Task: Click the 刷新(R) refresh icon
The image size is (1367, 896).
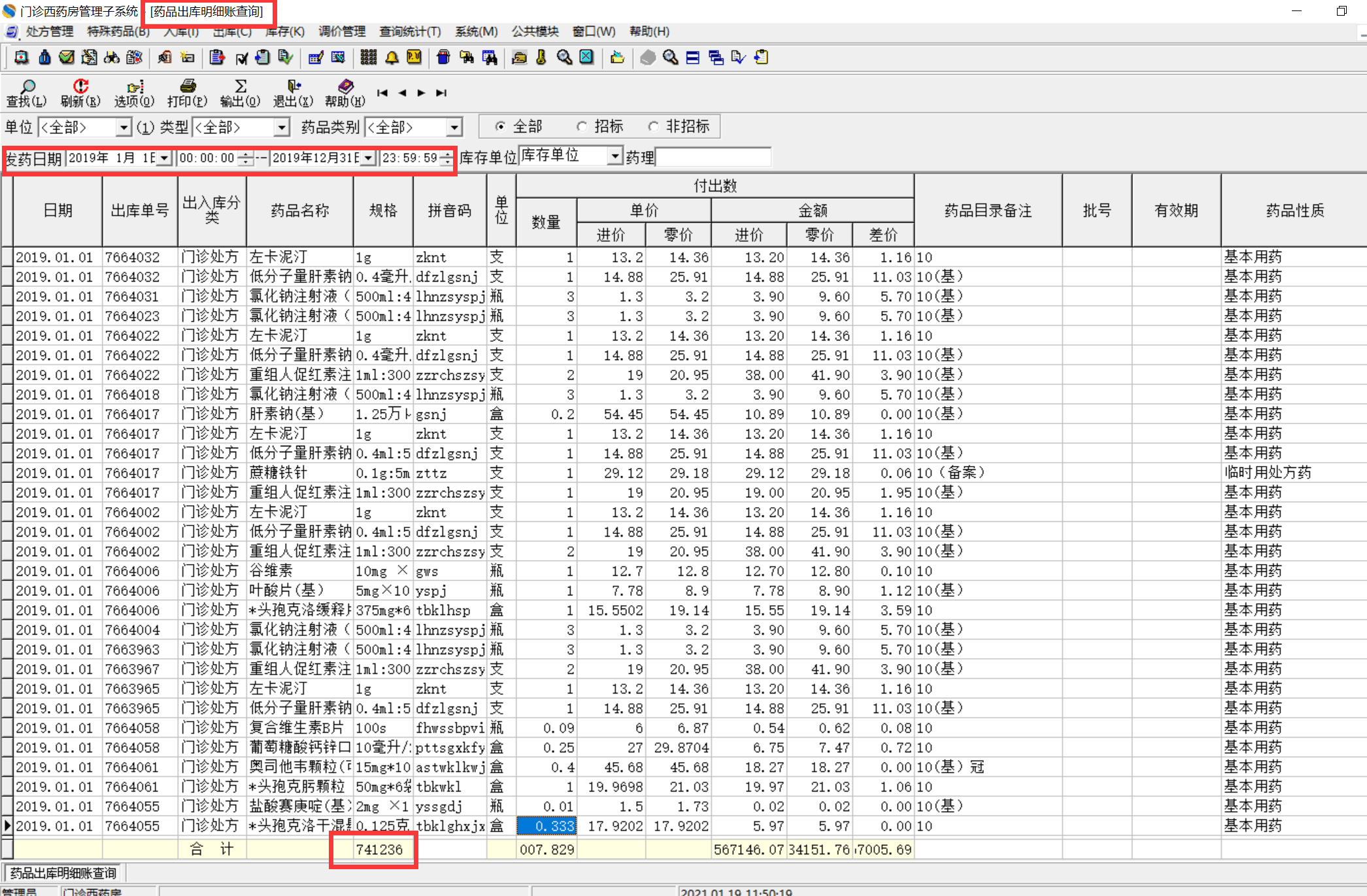Action: [x=80, y=93]
